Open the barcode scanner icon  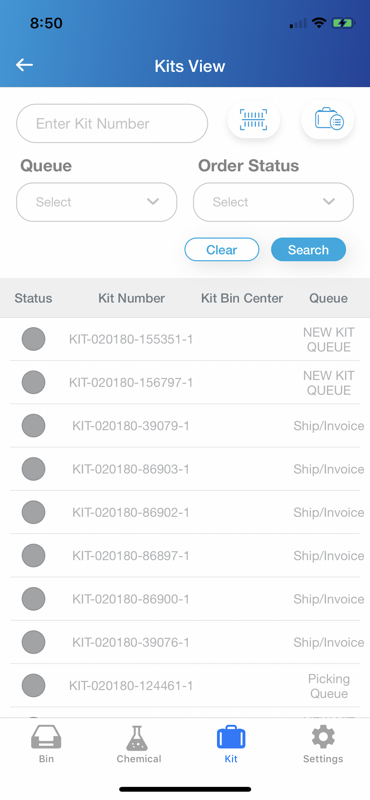pyautogui.click(x=254, y=119)
